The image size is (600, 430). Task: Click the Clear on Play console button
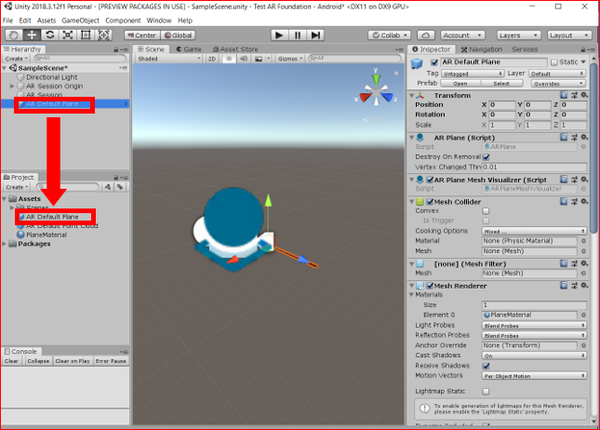[x=72, y=361]
